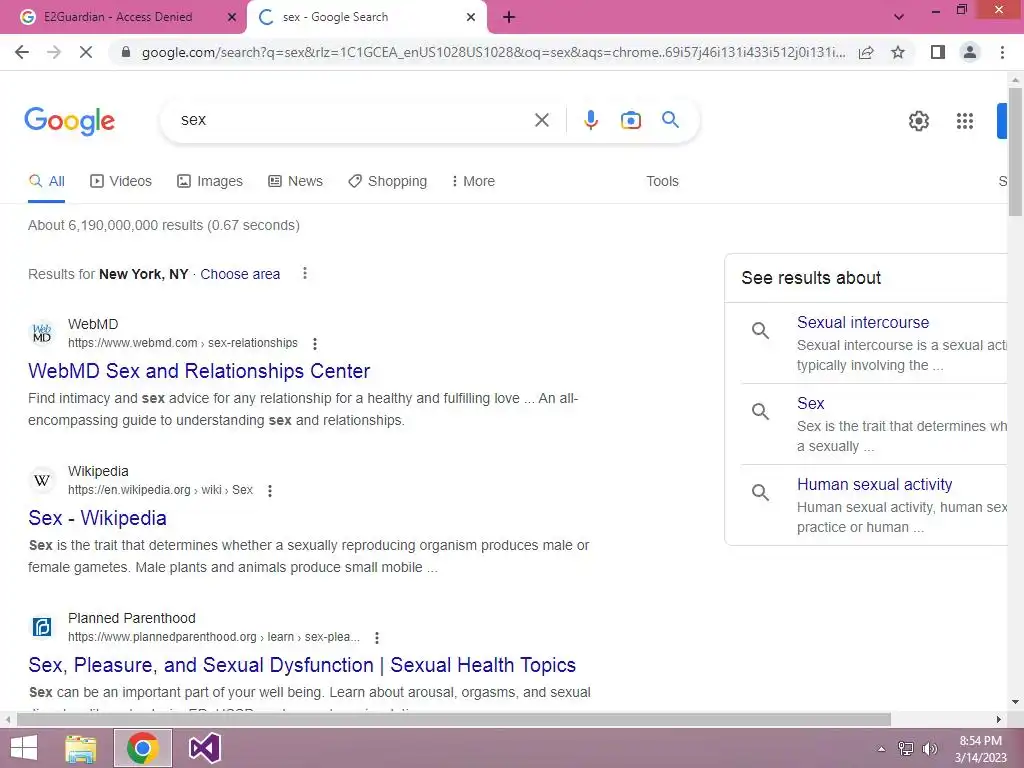Select the All results tab

46,182
